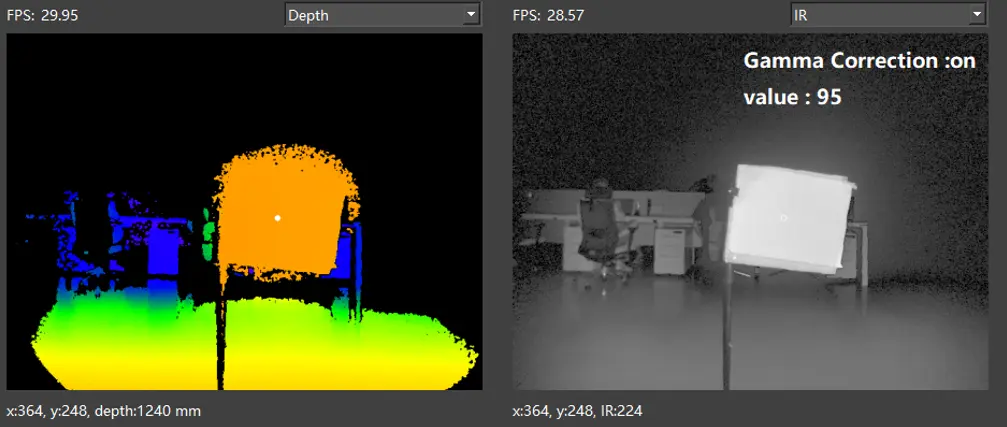Click the 'Gamma Correction :on' overlay text
Screen dimensions: 1007x427
pyautogui.click(x=859, y=61)
